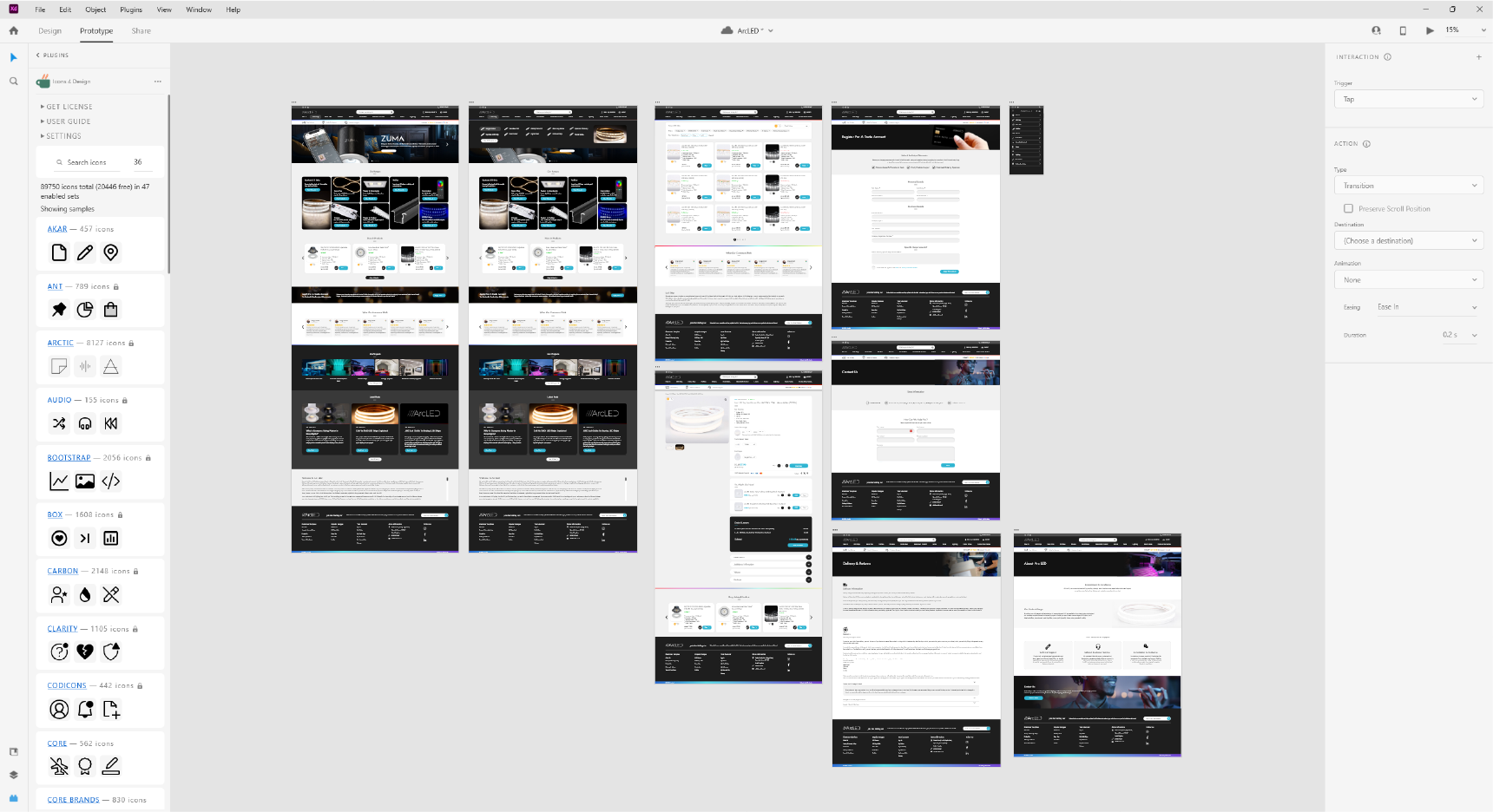Open the Animation dropdown set to None
Viewport: 1493px width, 812px height.
(1408, 279)
